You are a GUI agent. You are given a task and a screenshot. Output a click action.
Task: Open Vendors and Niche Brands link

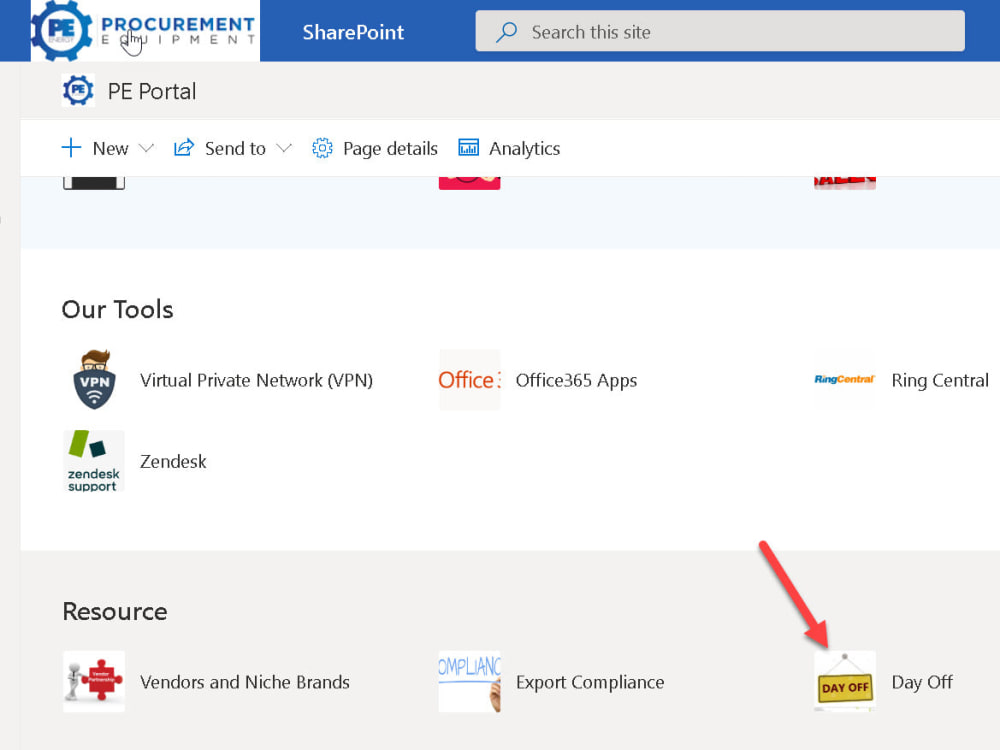pyautogui.click(x=244, y=682)
